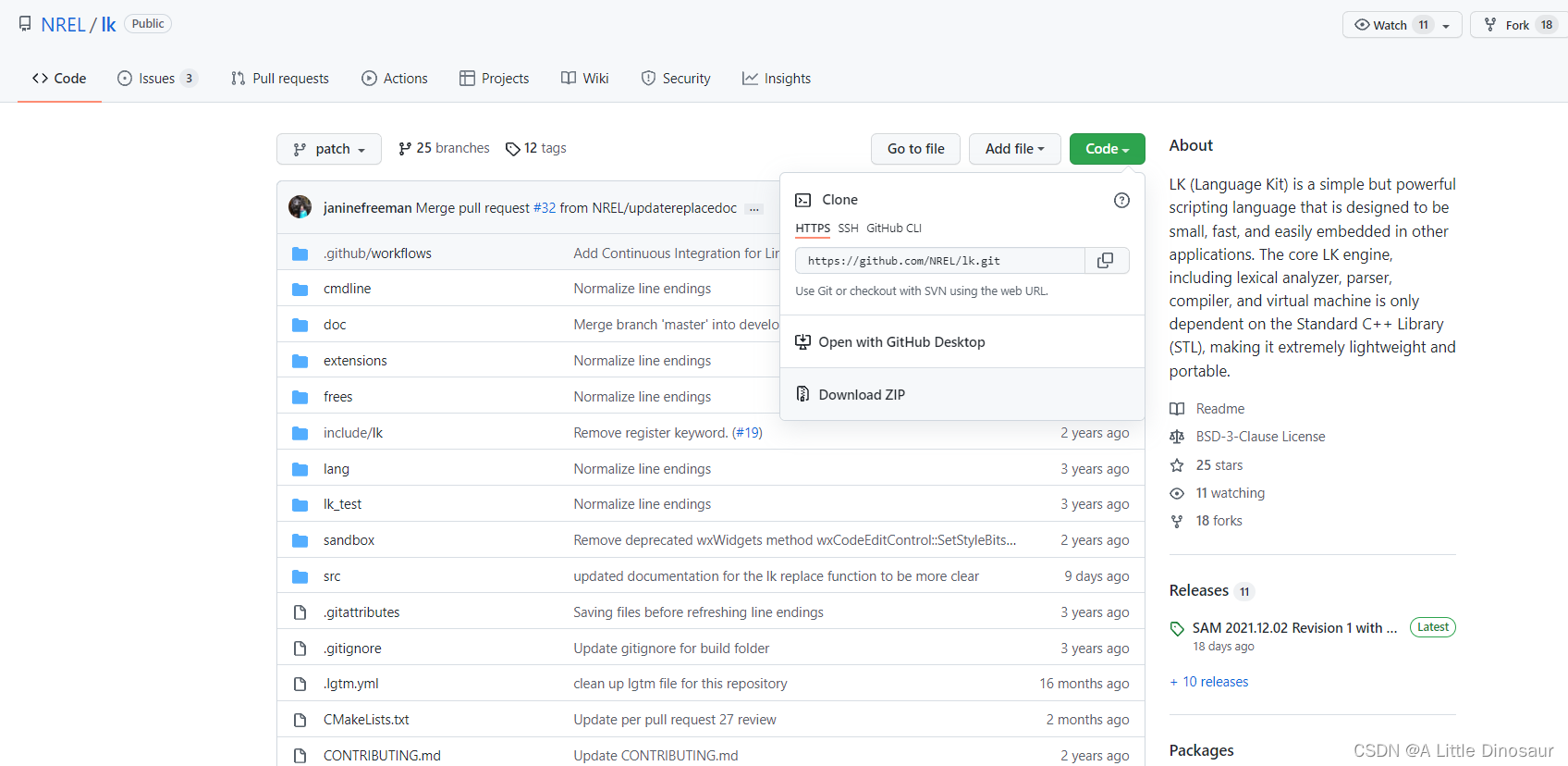The height and width of the screenshot is (766, 1568).
Task: Open the Pull requests tab
Action: (x=280, y=79)
